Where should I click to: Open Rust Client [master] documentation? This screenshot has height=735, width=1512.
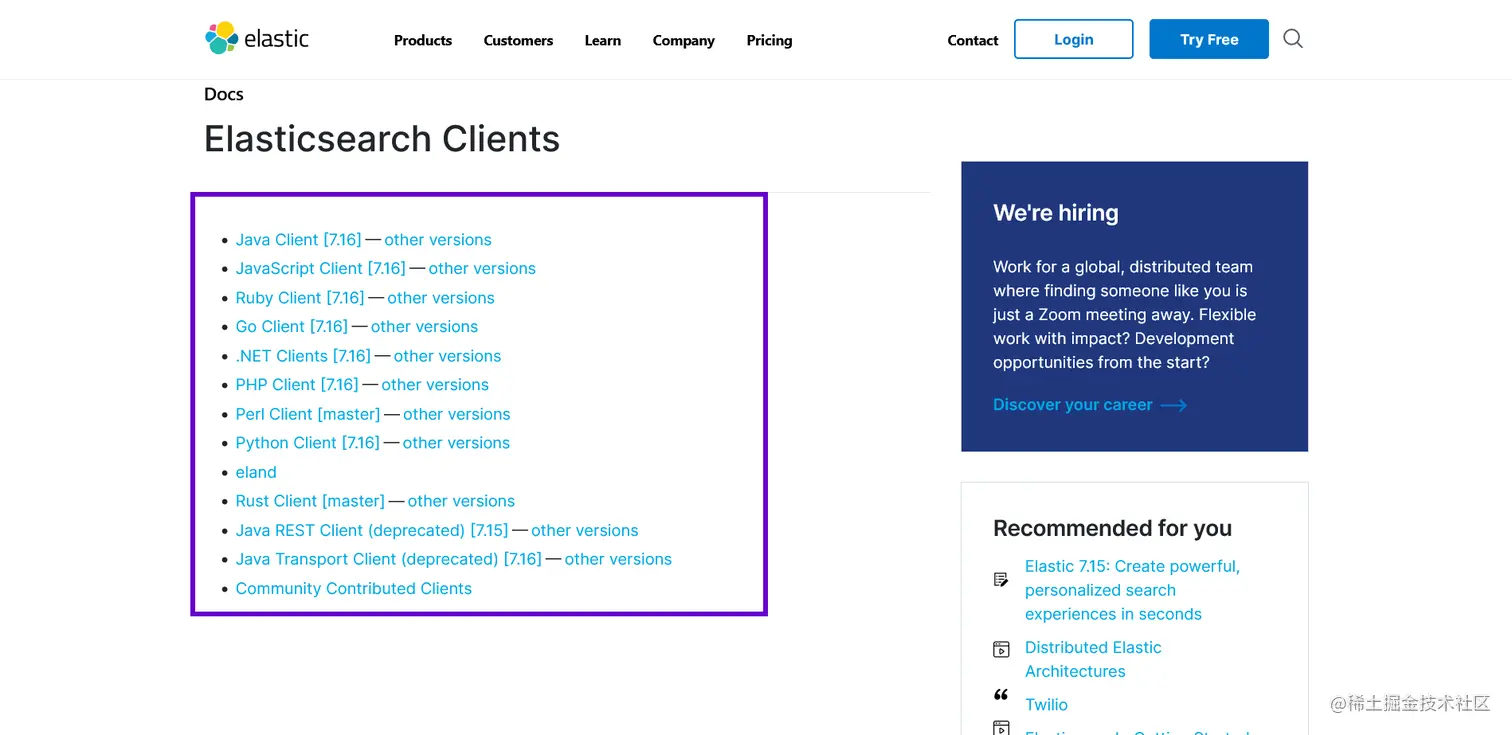pos(310,501)
